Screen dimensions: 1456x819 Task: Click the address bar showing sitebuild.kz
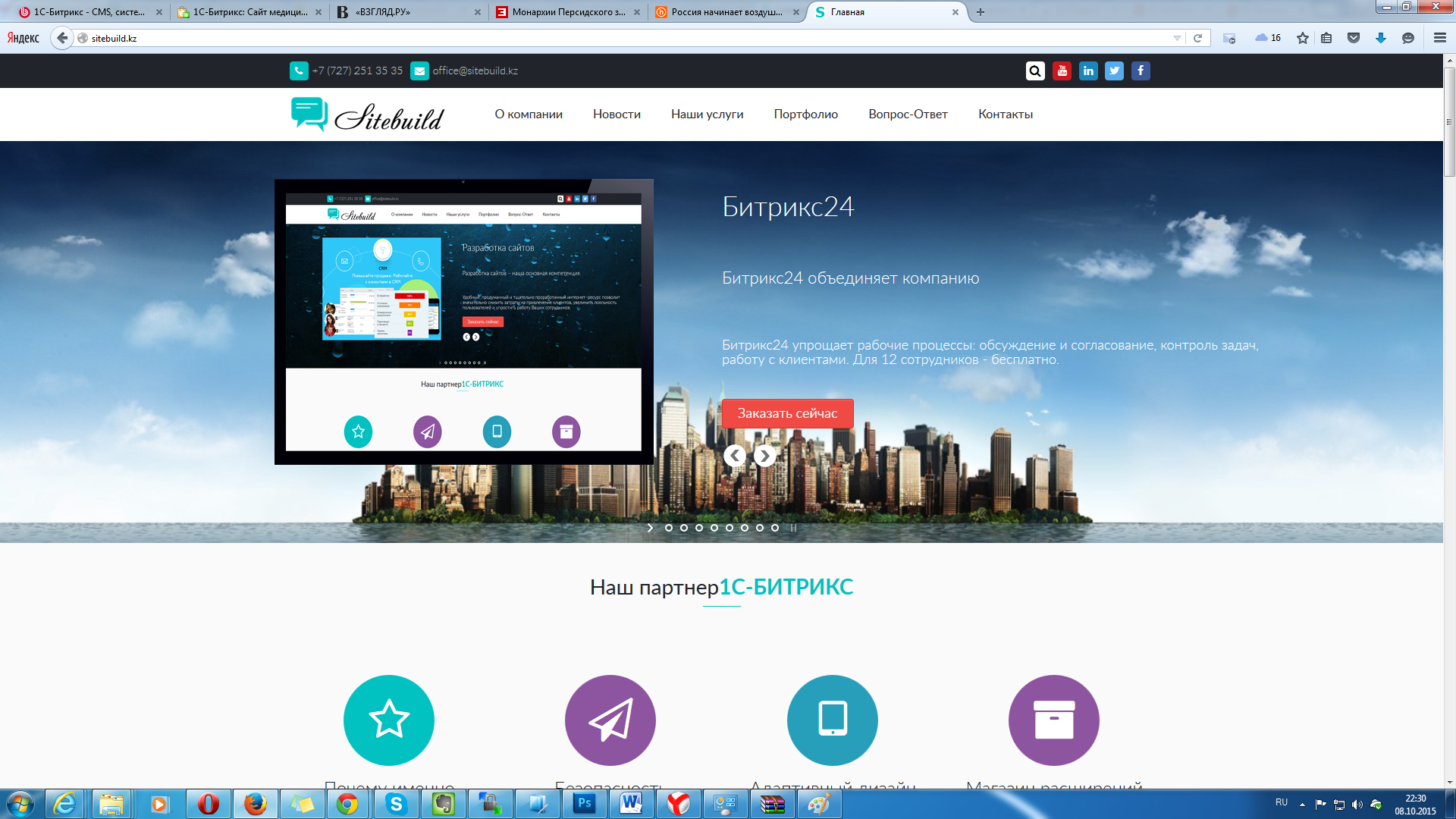pos(629,38)
